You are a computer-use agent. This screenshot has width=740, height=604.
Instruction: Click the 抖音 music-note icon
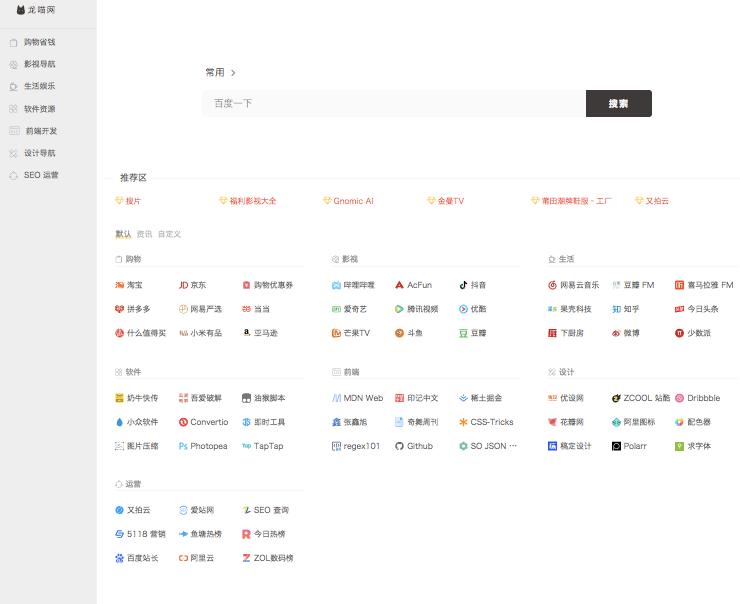[463, 285]
